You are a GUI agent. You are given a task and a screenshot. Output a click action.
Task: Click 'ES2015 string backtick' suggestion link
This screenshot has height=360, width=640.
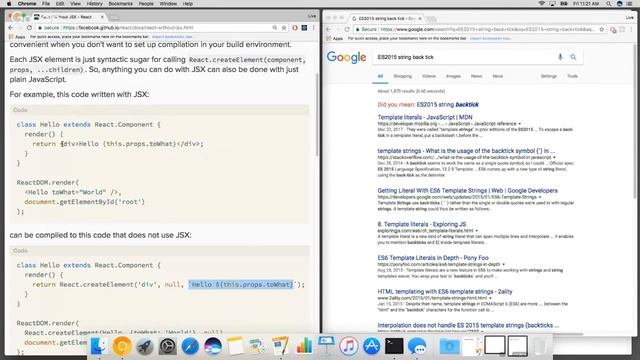point(447,104)
